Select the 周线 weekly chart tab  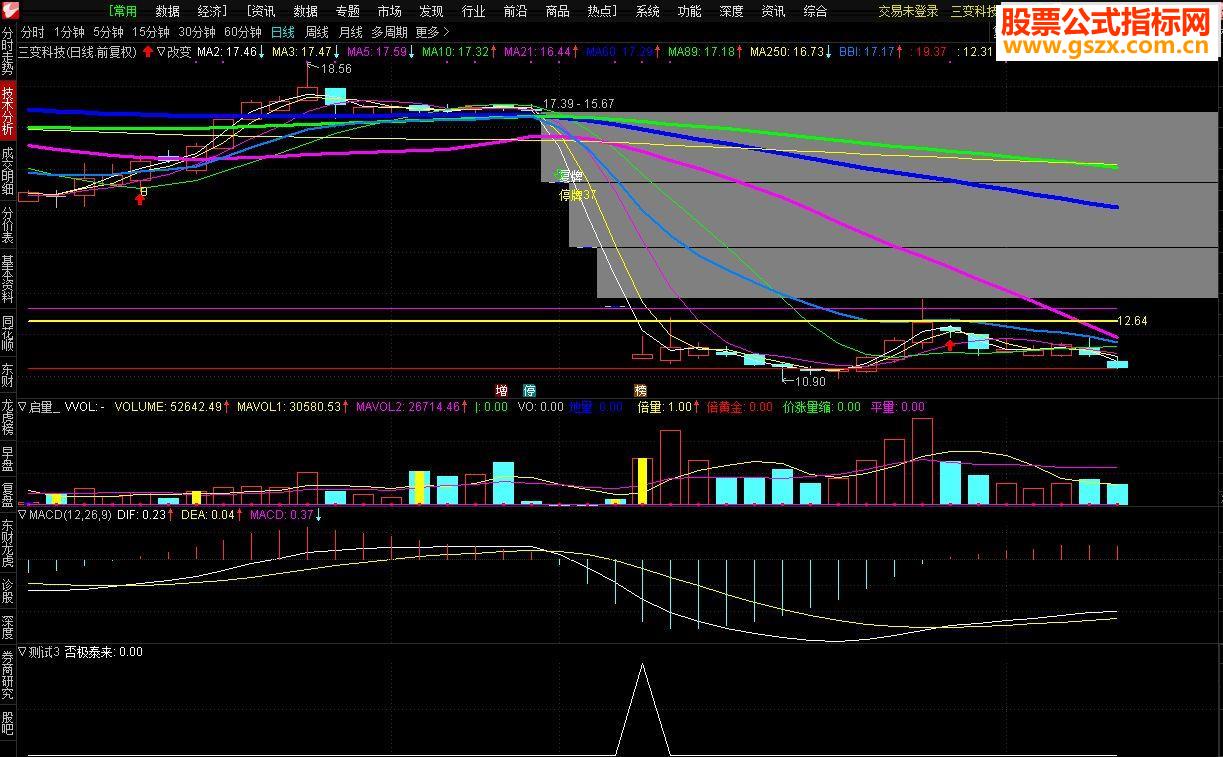point(316,32)
